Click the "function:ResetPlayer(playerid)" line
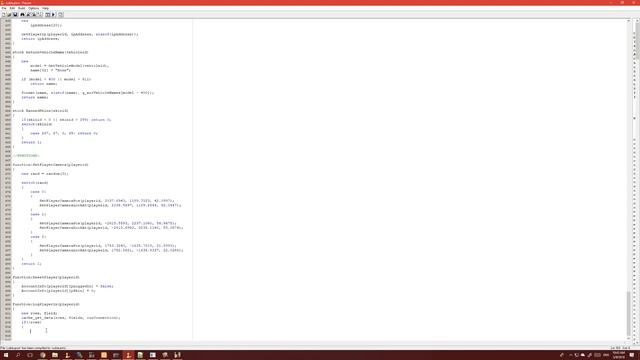The image size is (640, 360). 46,277
